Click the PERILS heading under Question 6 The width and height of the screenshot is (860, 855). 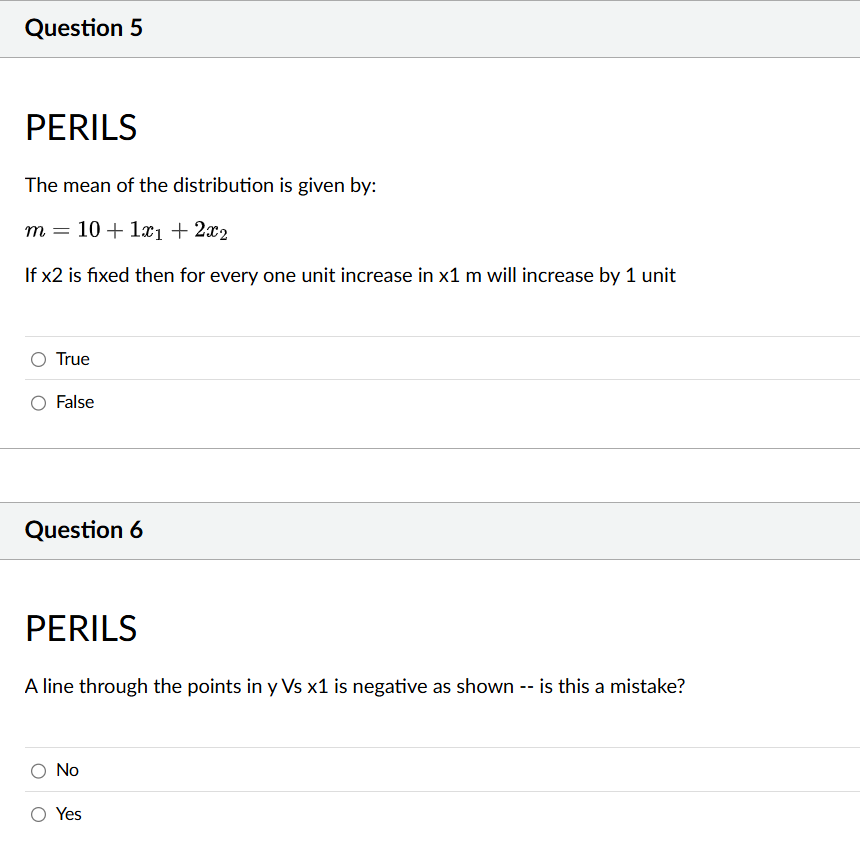click(x=80, y=629)
